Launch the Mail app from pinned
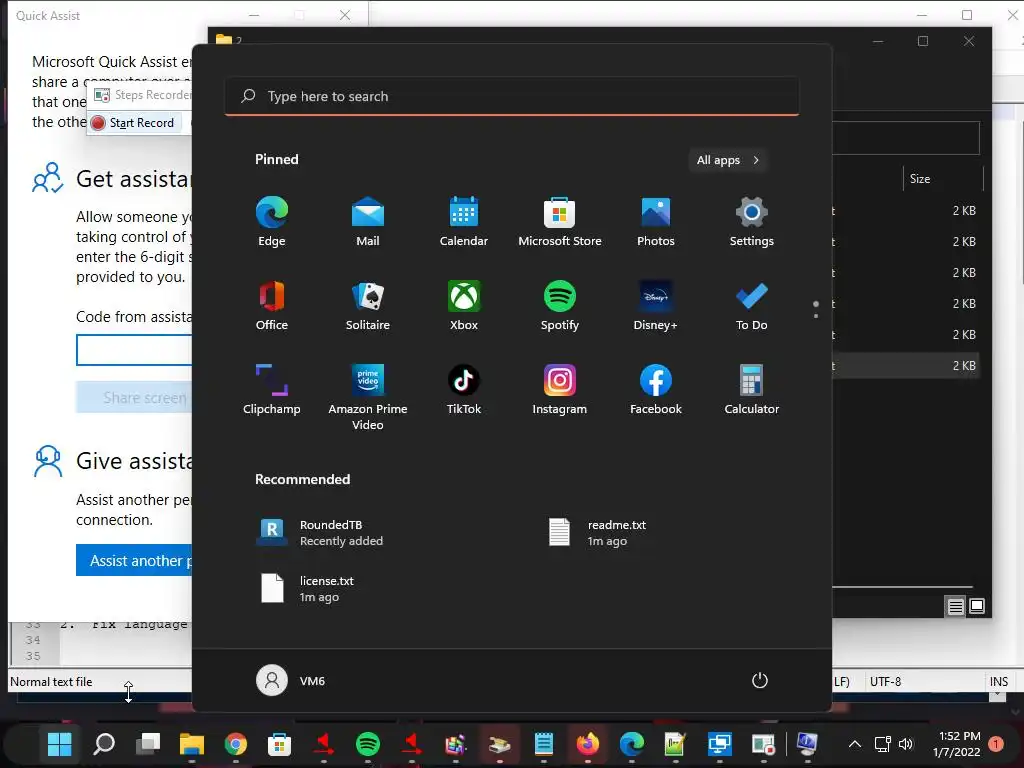Viewport: 1024px width, 768px height. pyautogui.click(x=368, y=221)
